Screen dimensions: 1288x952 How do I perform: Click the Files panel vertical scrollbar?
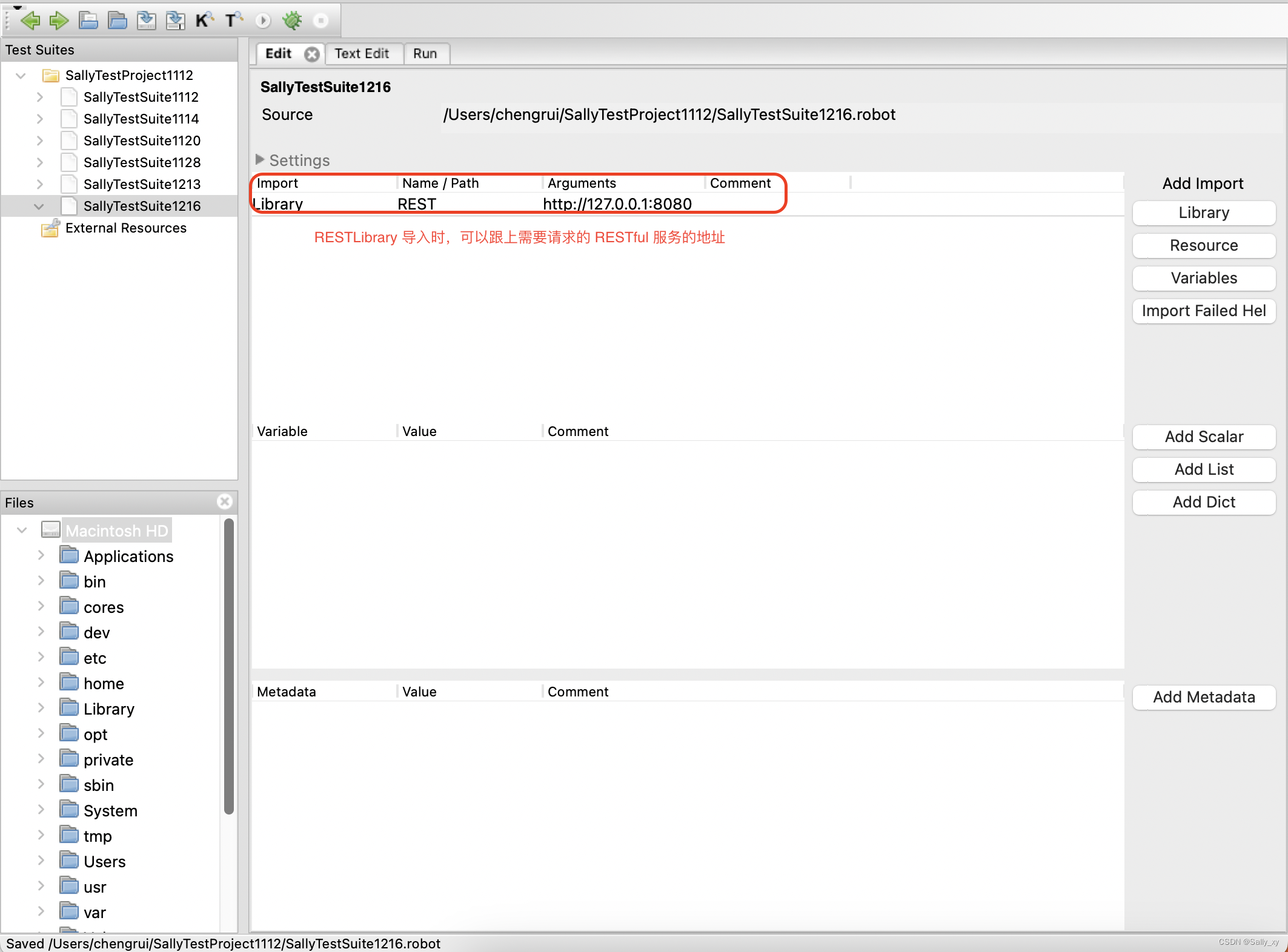[228, 666]
